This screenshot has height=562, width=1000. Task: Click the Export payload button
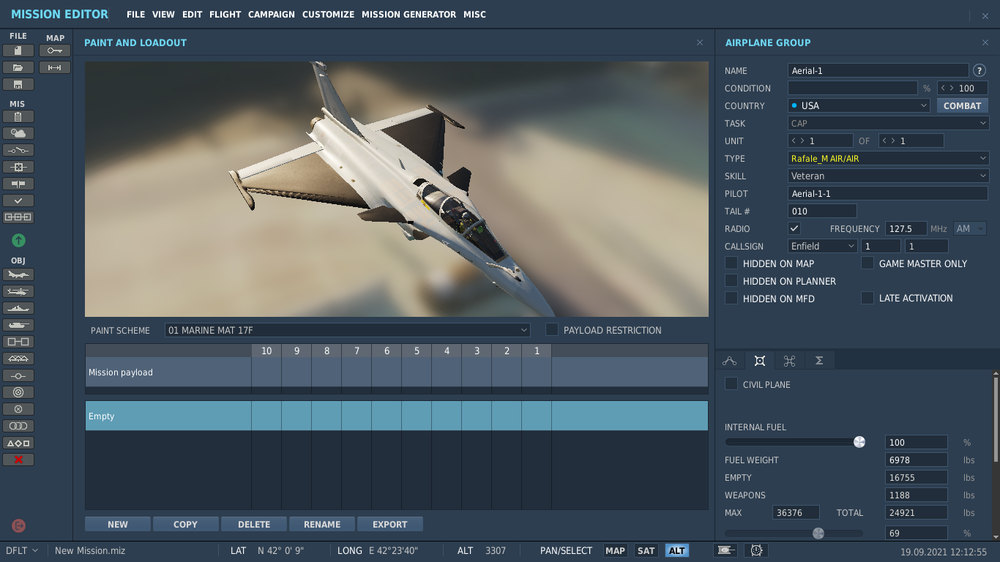389,524
